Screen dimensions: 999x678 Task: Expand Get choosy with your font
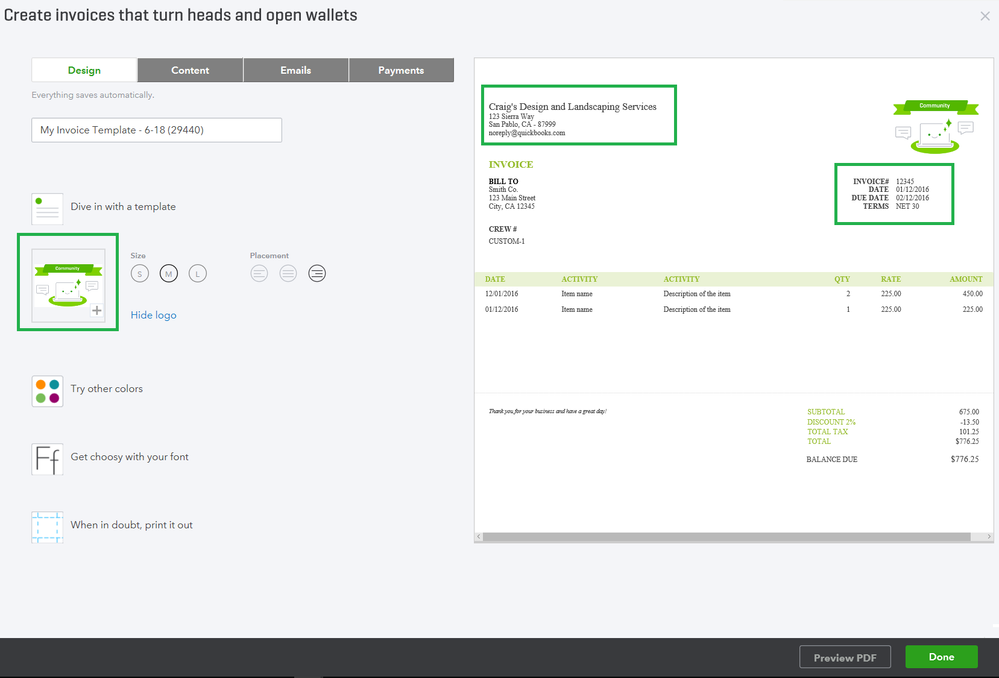130,457
